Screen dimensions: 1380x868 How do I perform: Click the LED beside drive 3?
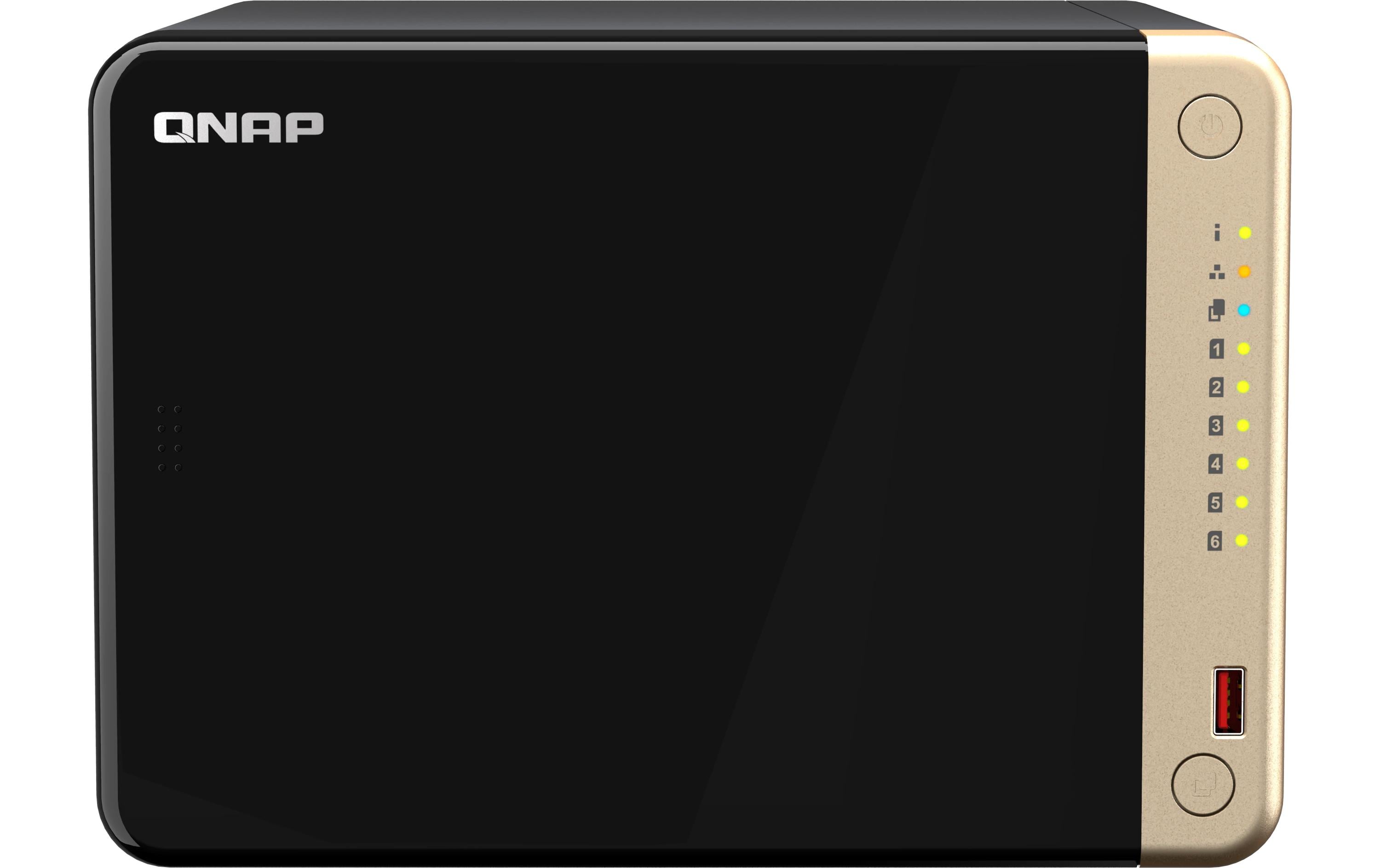tap(1242, 425)
